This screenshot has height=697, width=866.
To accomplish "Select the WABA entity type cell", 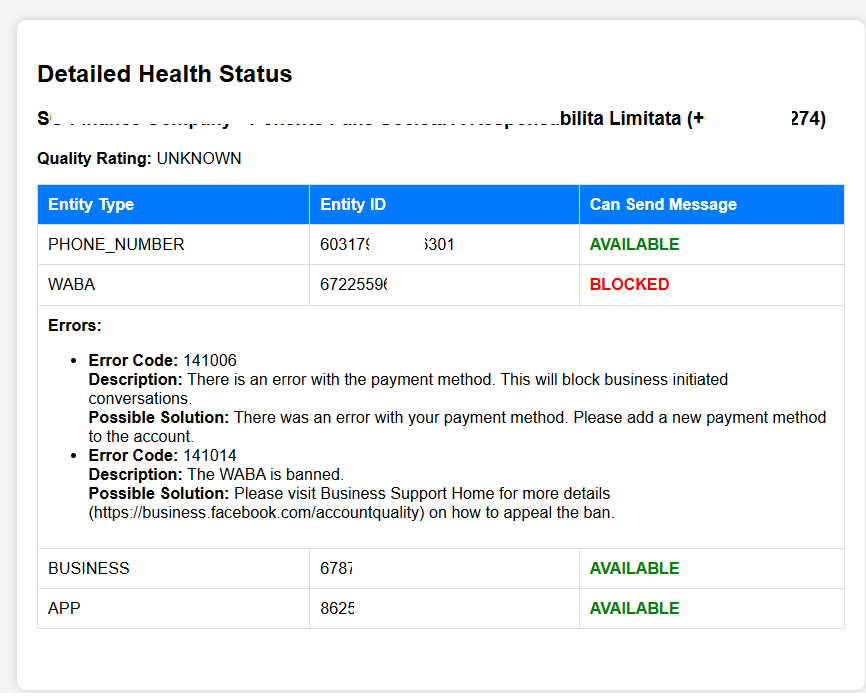I will (72, 285).
